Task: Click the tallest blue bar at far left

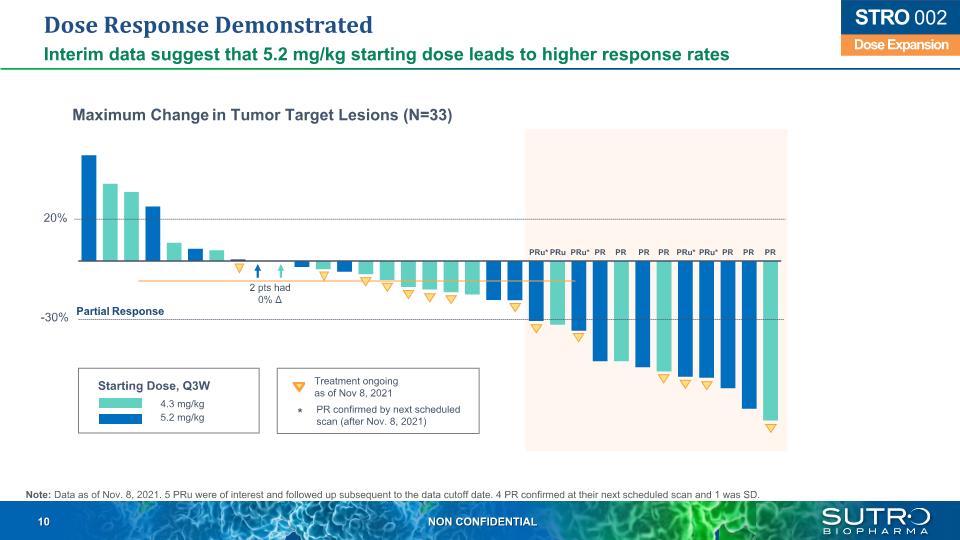Action: pyautogui.click(x=89, y=207)
